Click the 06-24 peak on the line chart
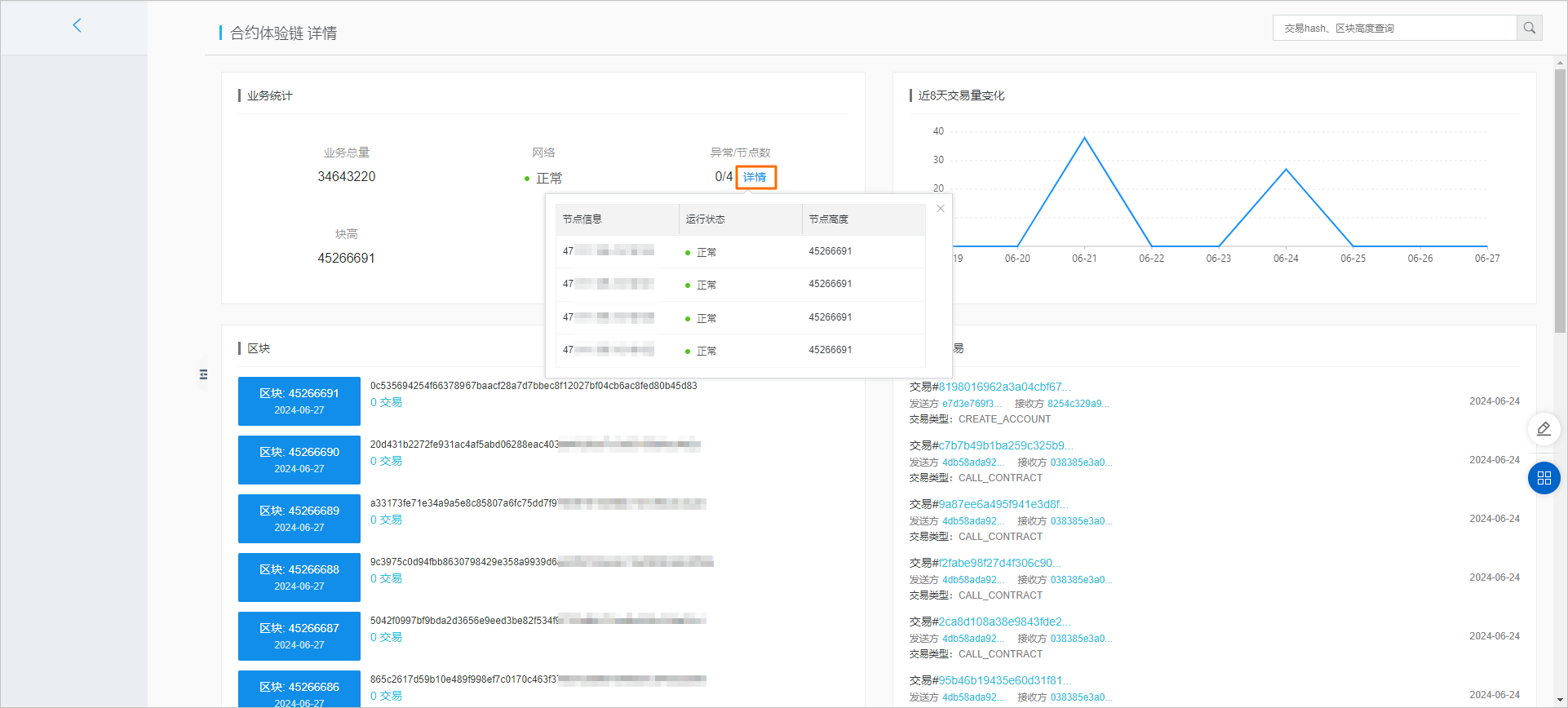 [1287, 169]
